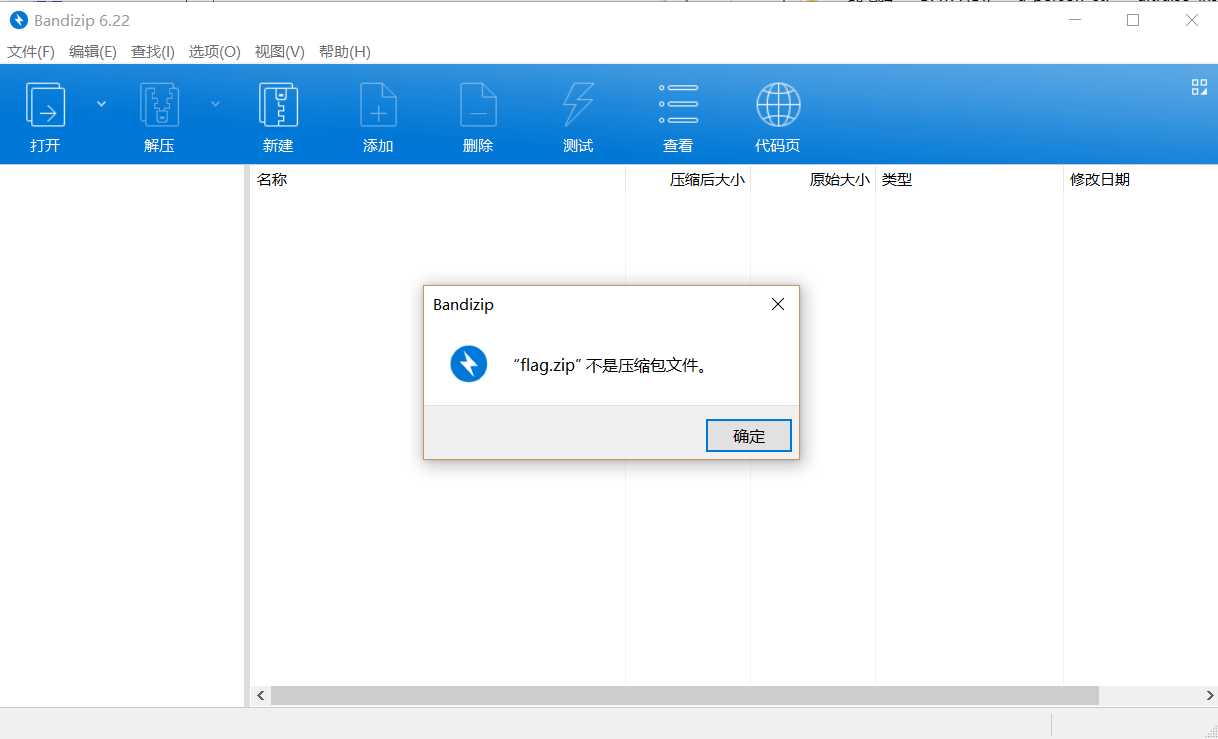Screen dimensions: 1218x739
Task: Click the Extract (解压) toolbar icon
Action: [159, 104]
